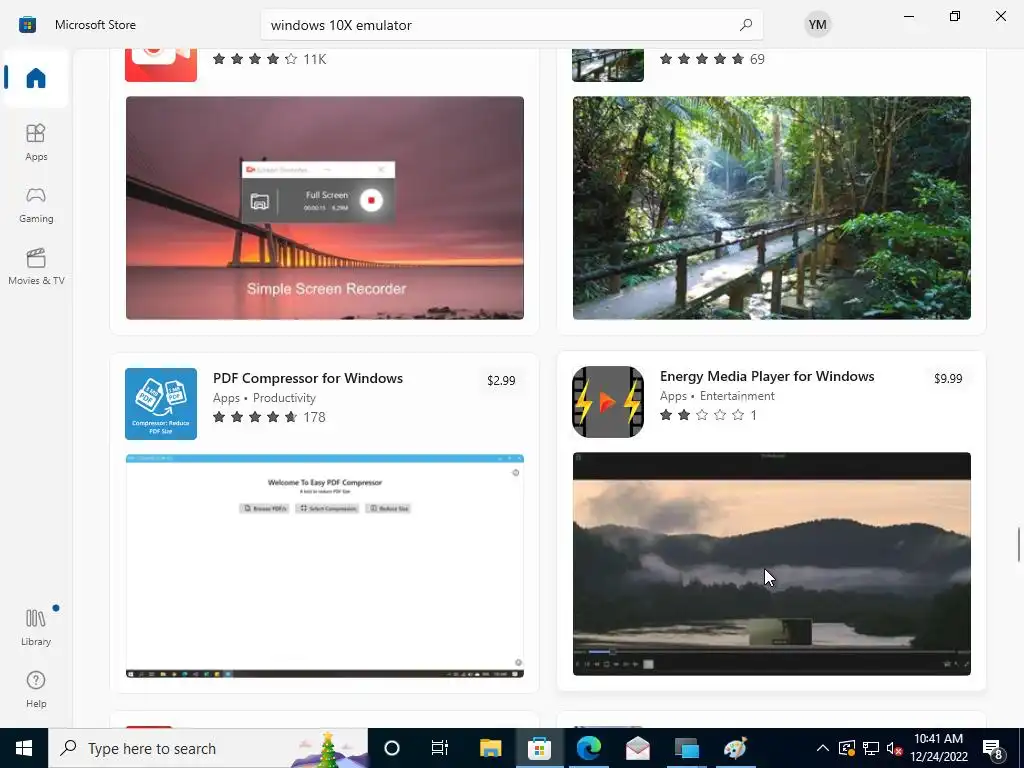
Task: Launch Microsoft Edge from taskbar
Action: point(588,748)
